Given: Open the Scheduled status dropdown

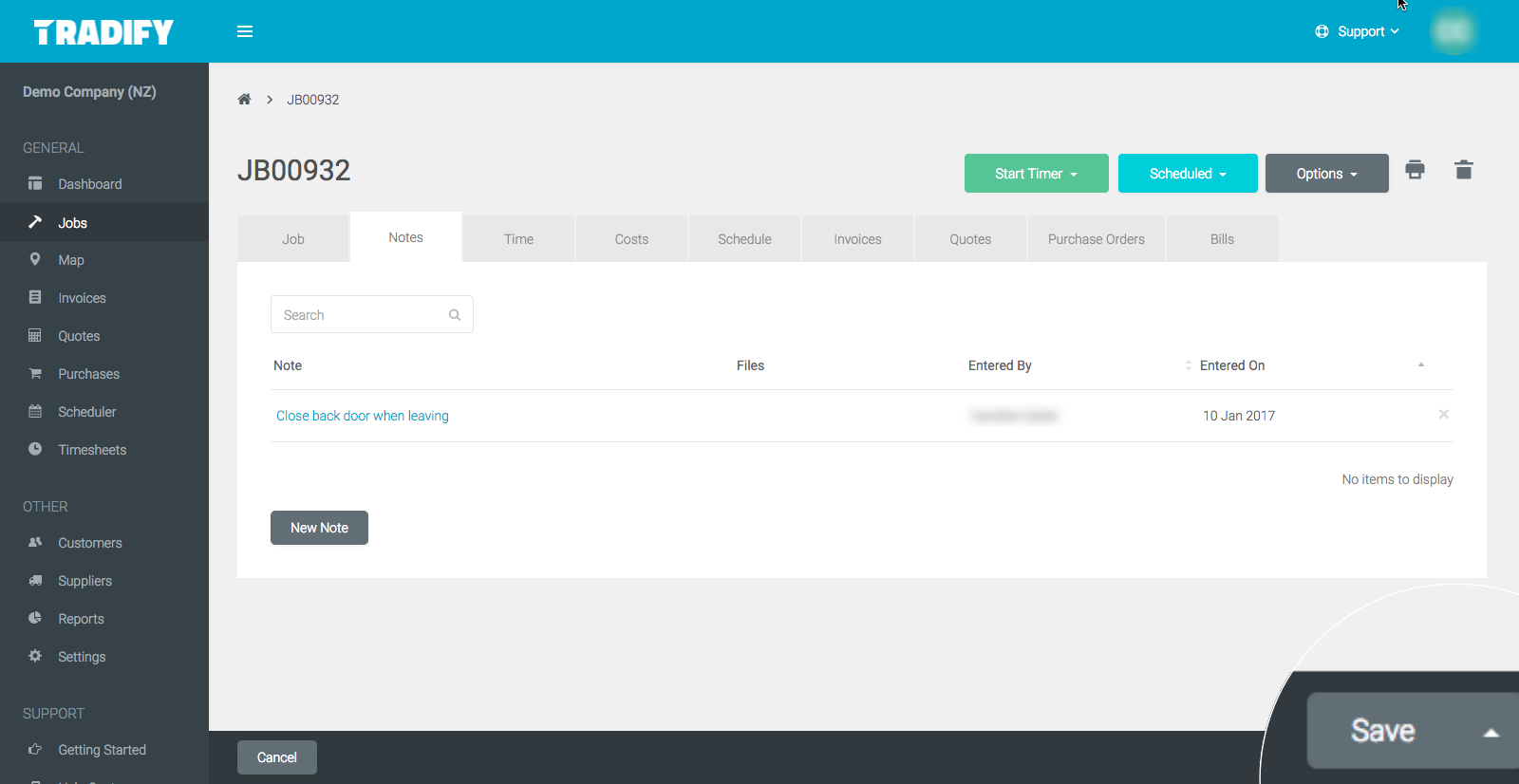Looking at the screenshot, I should tap(1188, 174).
